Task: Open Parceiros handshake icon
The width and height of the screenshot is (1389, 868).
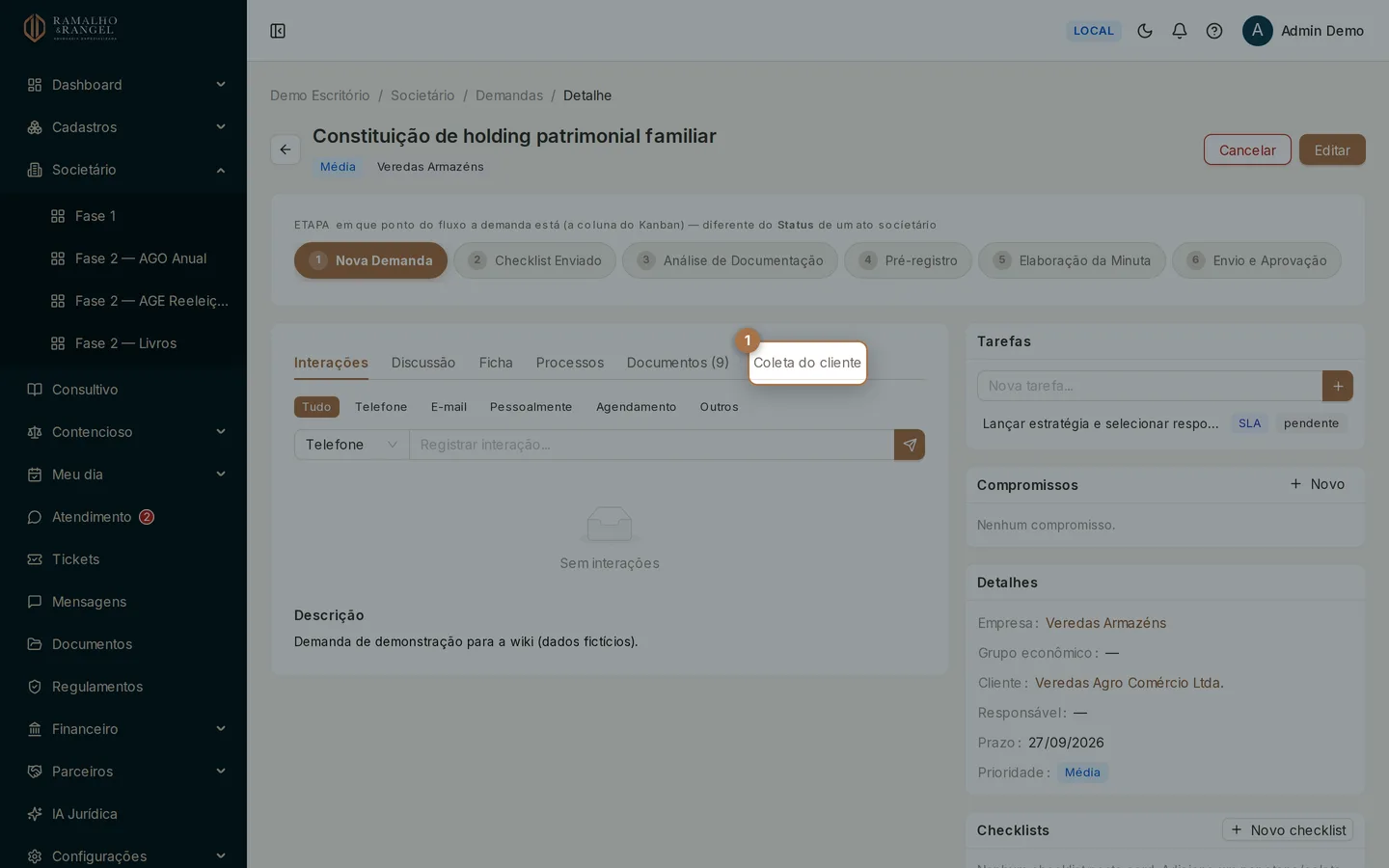Action: [35, 772]
